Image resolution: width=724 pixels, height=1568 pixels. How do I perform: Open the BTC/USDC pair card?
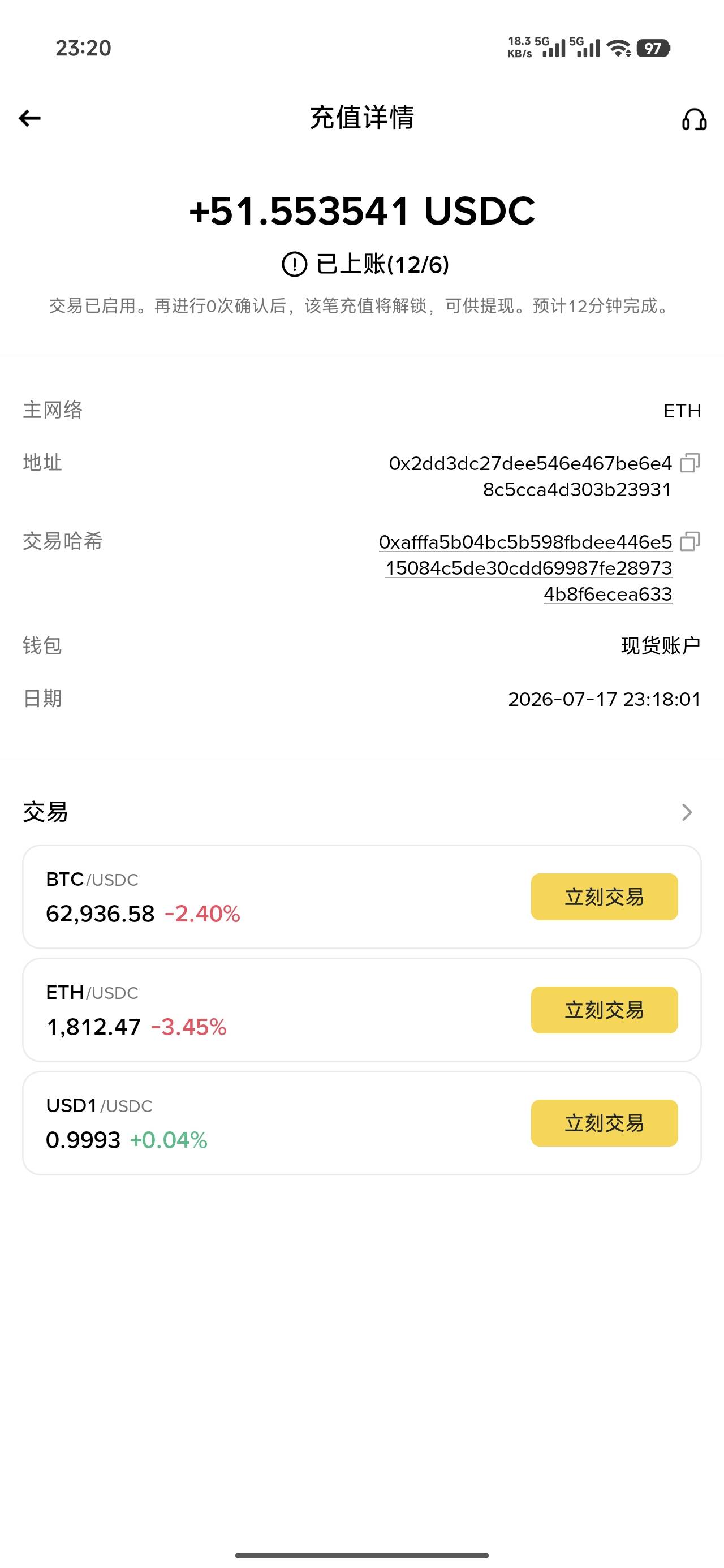click(361, 897)
